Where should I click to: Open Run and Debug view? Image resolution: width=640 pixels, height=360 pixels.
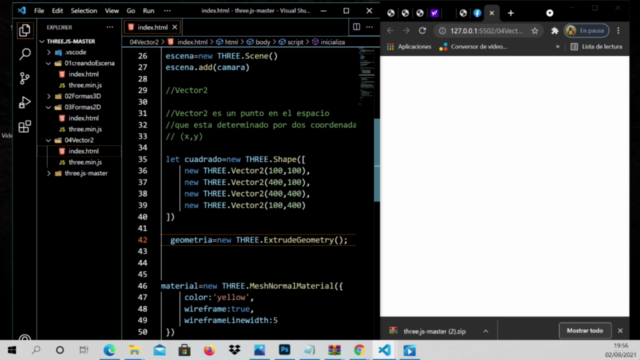tap(24, 102)
